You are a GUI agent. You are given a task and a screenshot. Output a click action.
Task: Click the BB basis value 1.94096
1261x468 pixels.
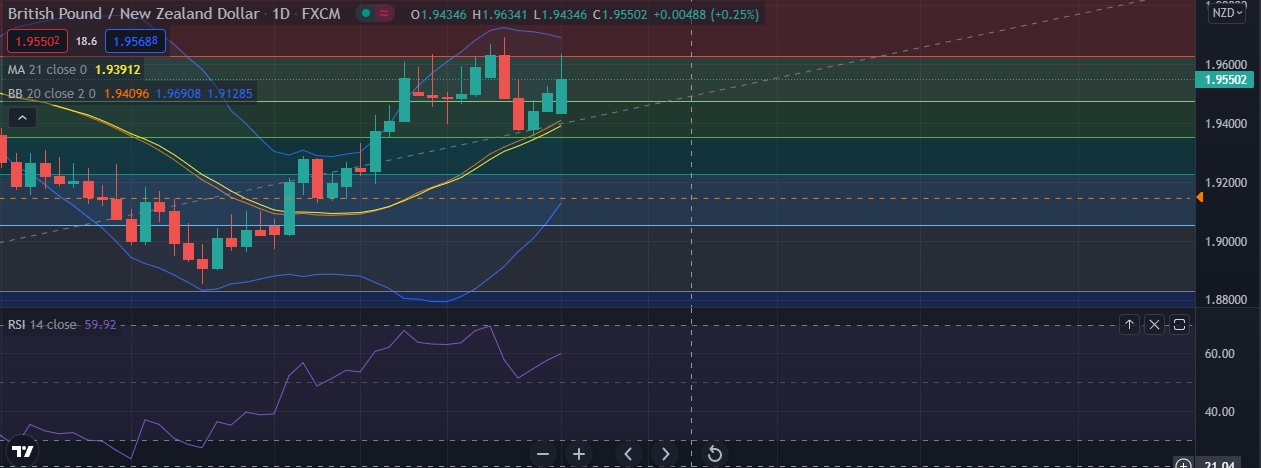[126, 93]
